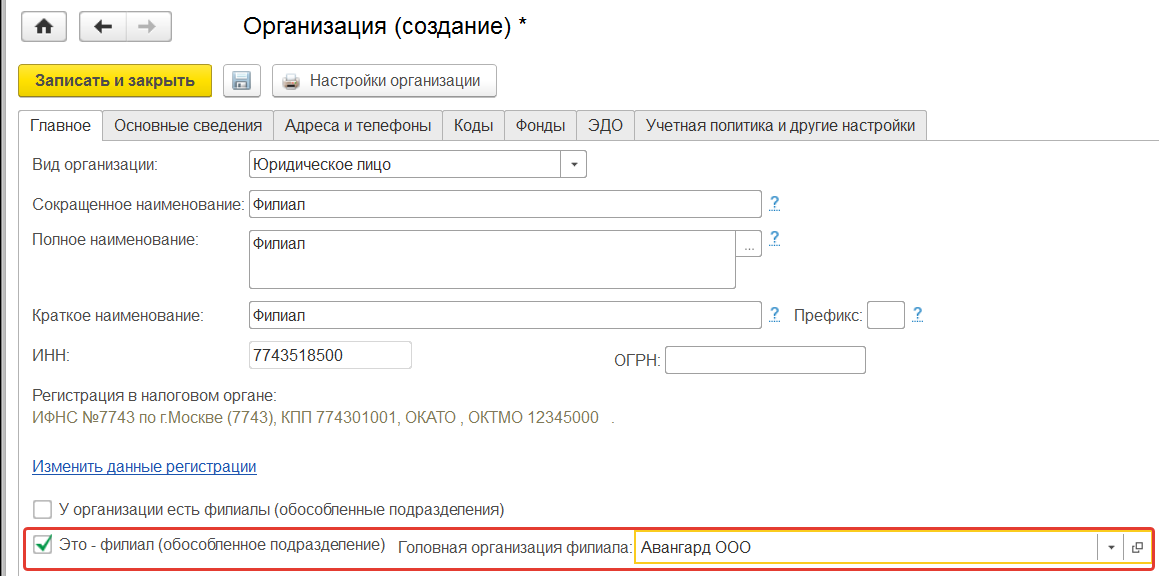Viewport: 1159px width, 576px height.
Task: Click help question mark beside Префикс
Action: pos(917,315)
